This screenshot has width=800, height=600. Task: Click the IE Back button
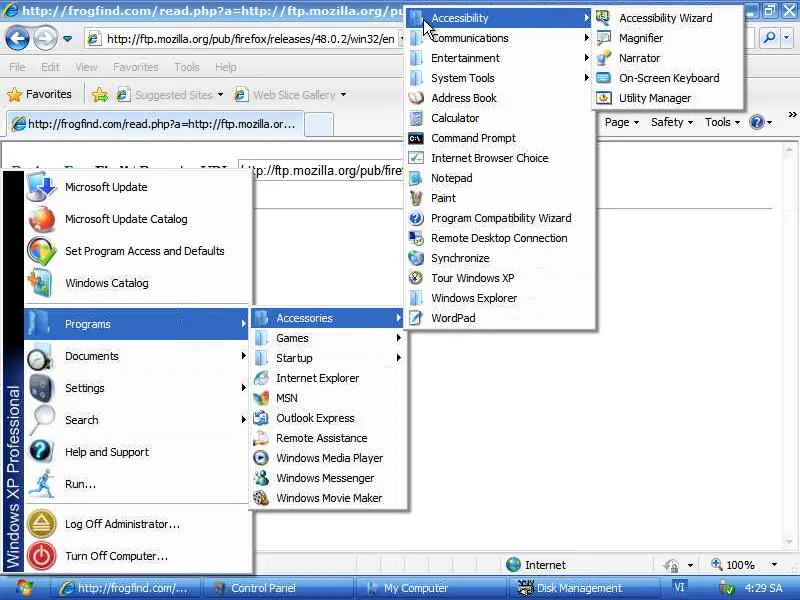pyautogui.click(x=17, y=38)
